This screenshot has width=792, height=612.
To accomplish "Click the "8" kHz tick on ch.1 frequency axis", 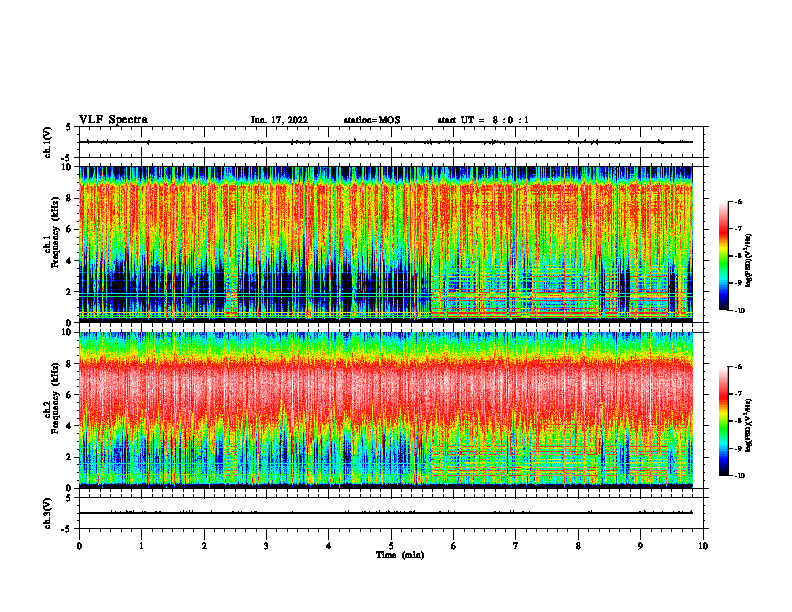I will click(69, 198).
